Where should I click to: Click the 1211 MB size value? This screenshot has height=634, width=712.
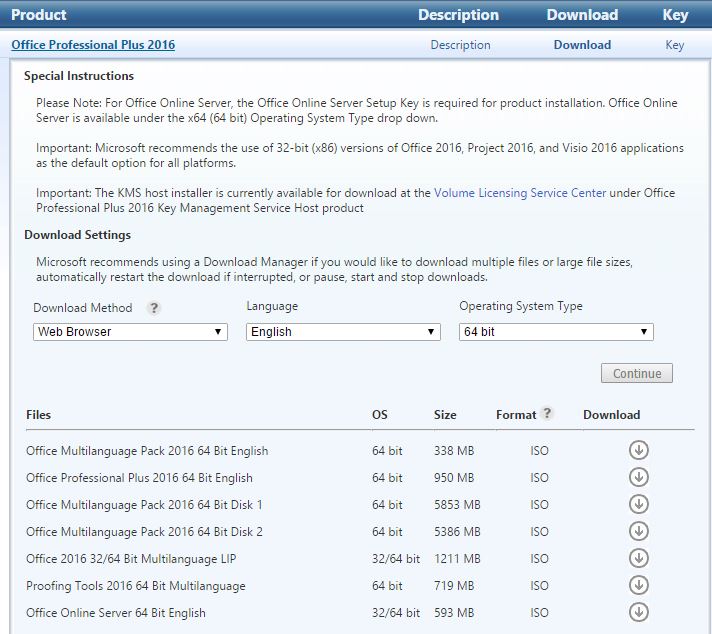[x=457, y=559]
